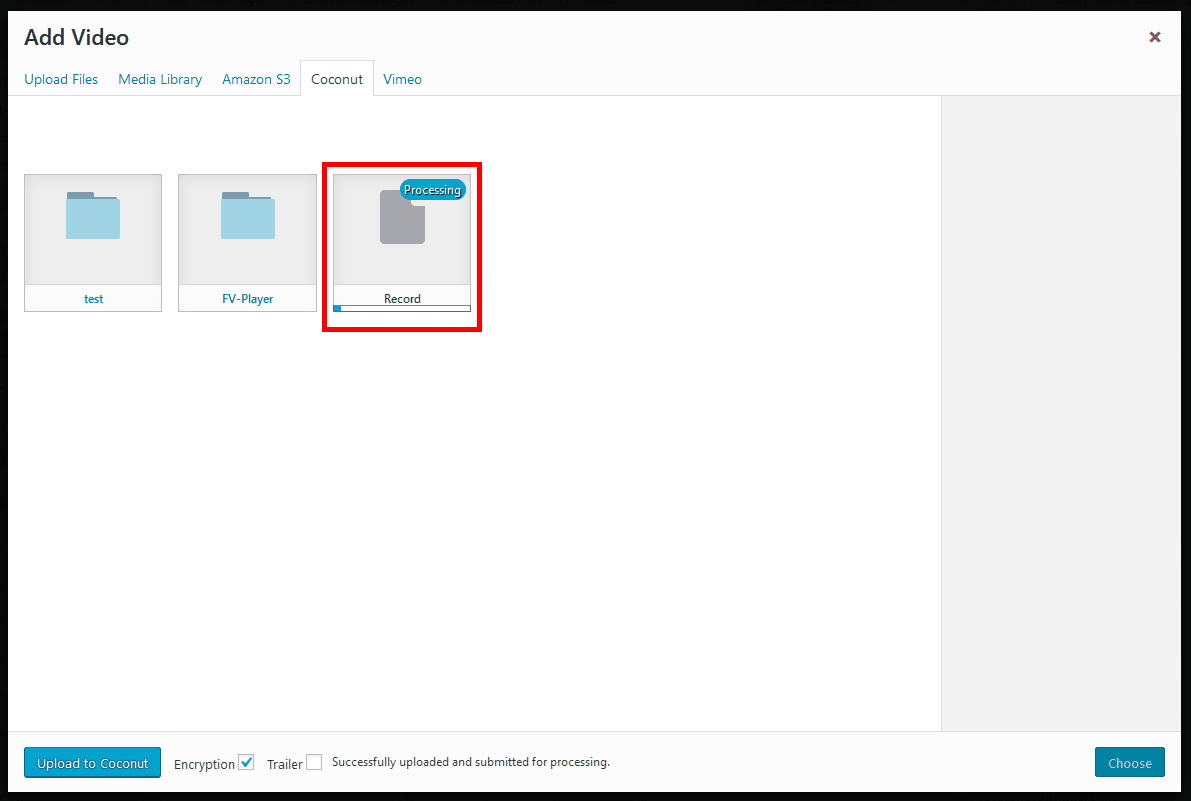Click the Record processing progress bar
Screen dimensions: 1191x801
(402, 308)
